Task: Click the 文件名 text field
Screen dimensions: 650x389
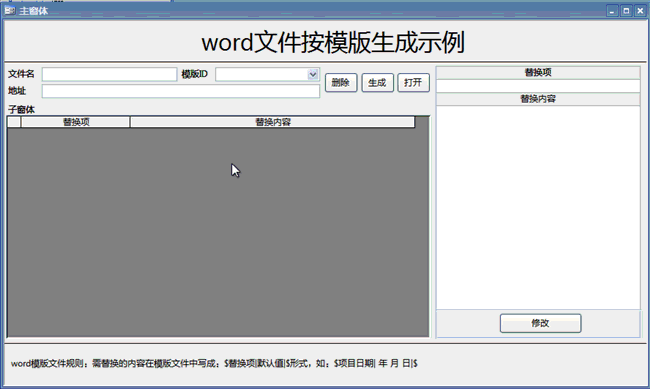Action: tap(109, 74)
